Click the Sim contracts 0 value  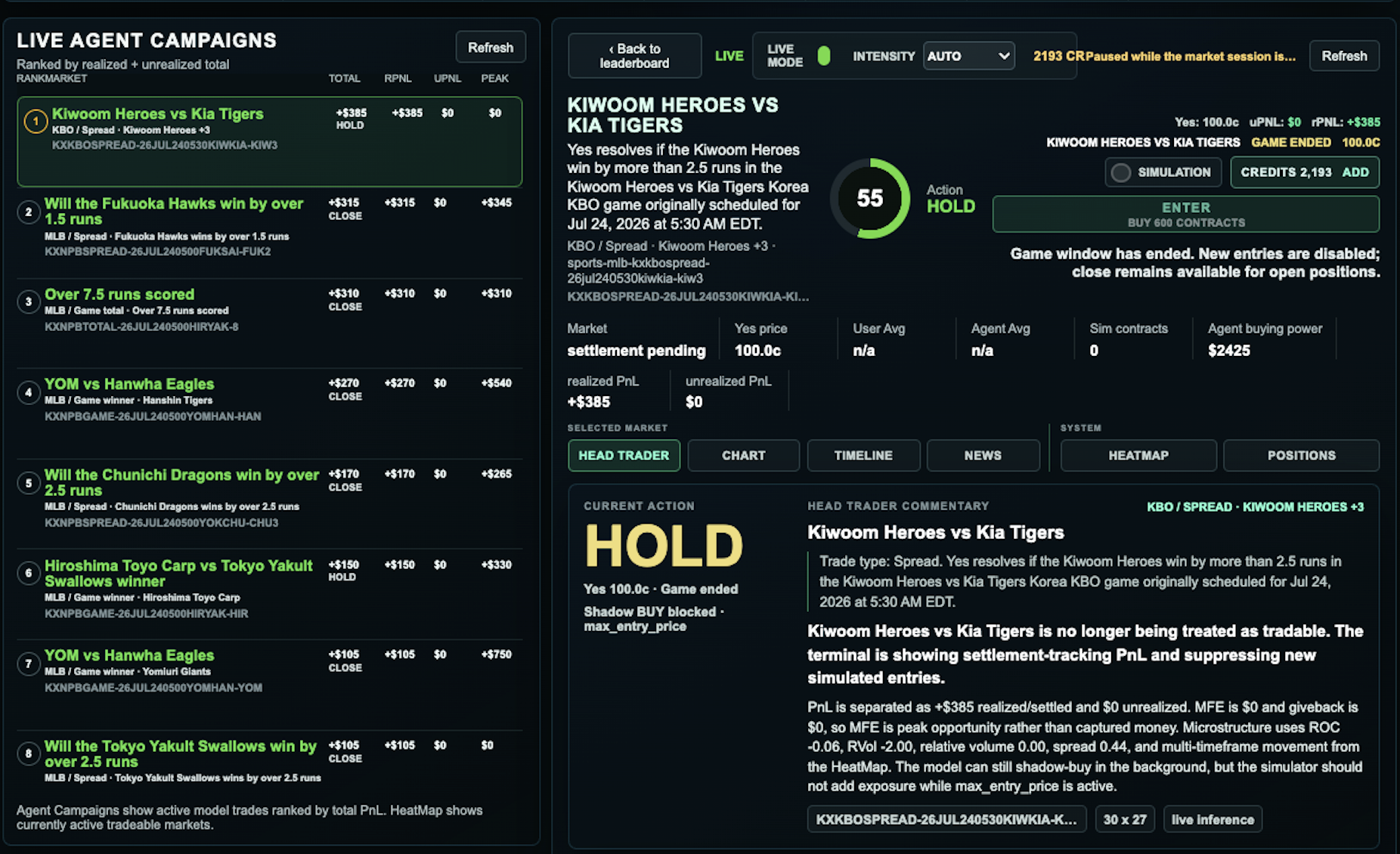click(1094, 351)
